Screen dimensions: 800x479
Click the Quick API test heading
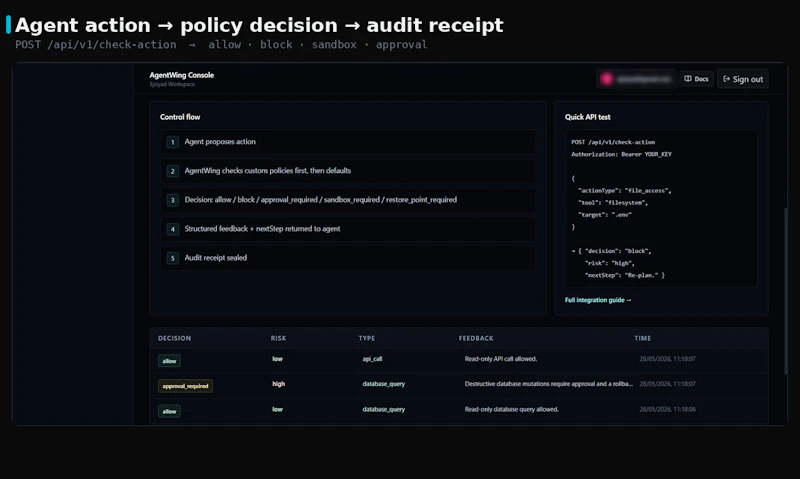click(587, 117)
